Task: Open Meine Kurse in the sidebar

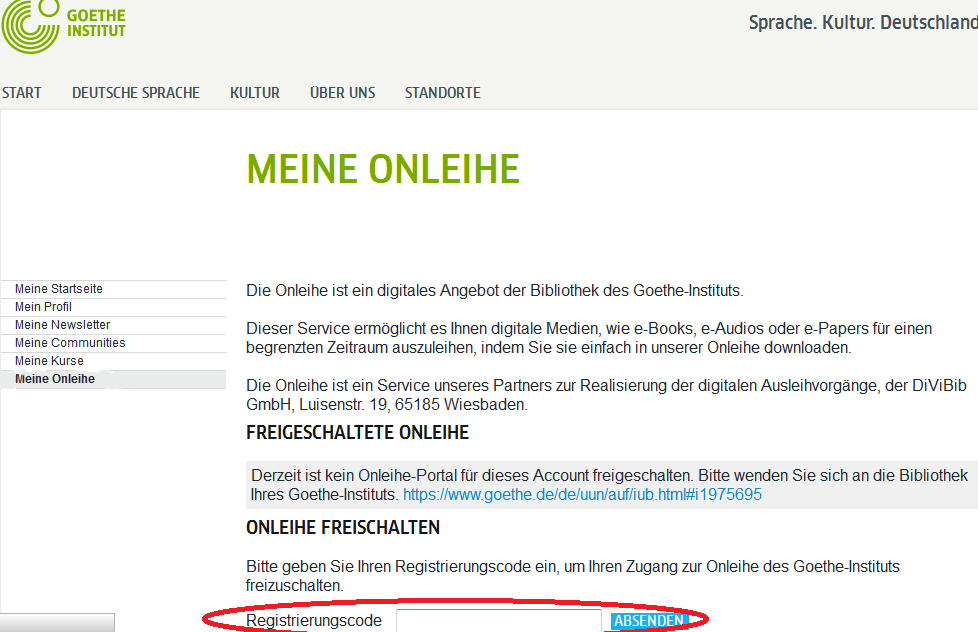Action: [x=114, y=361]
